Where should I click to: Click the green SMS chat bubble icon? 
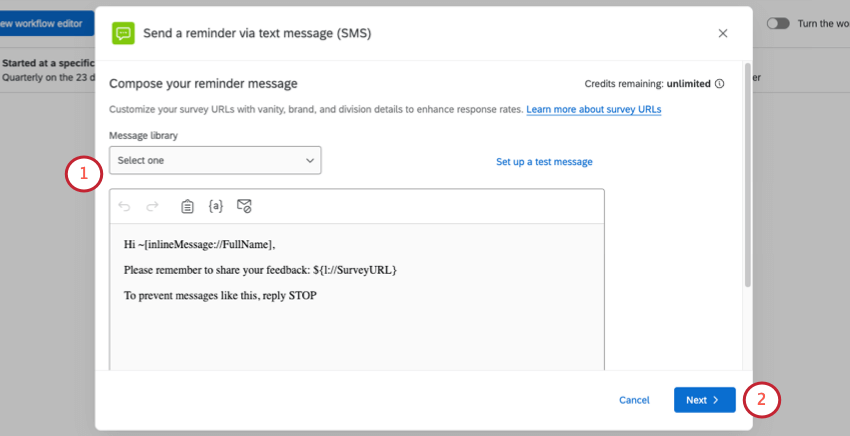[123, 33]
